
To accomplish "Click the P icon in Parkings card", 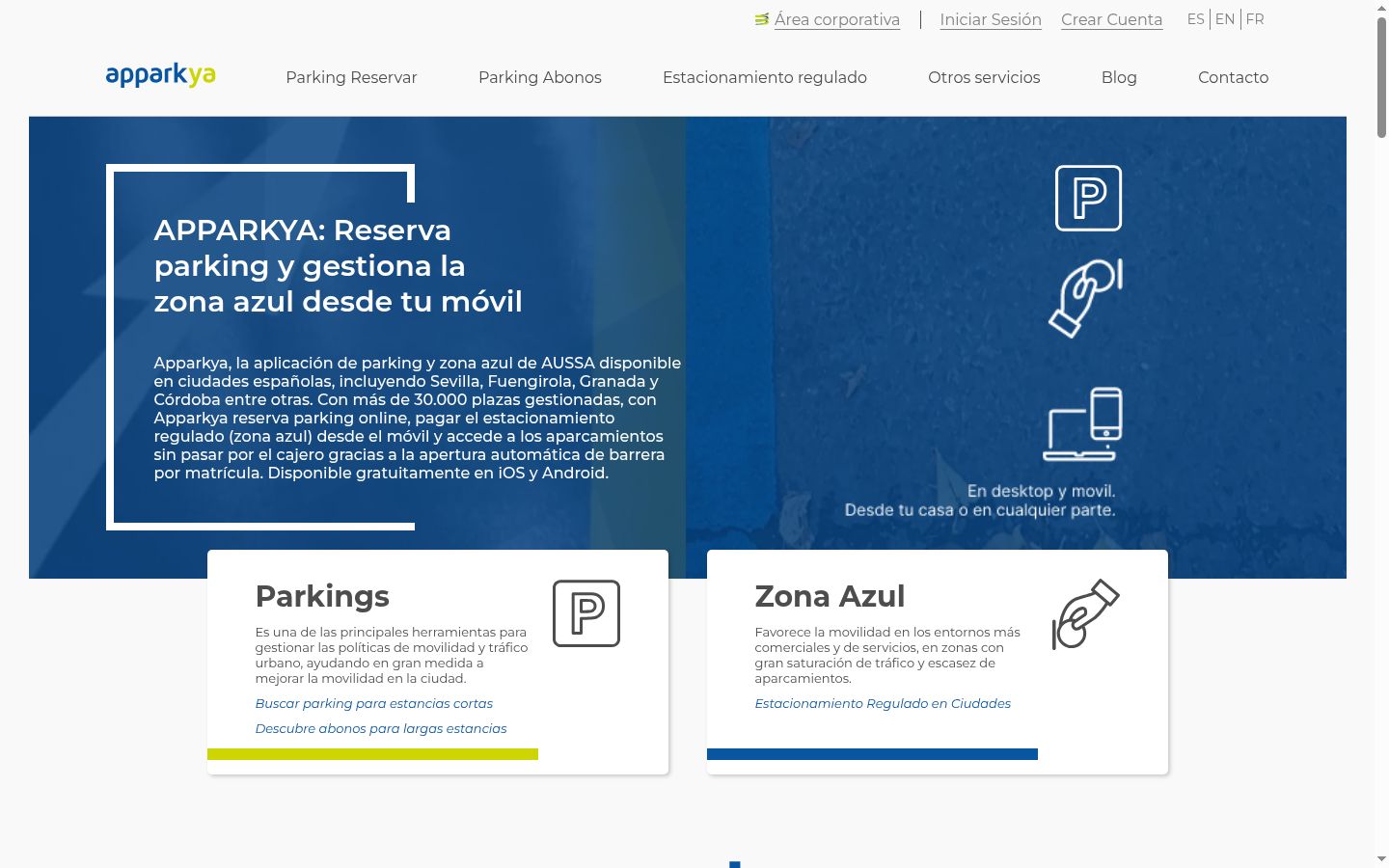I will pos(586,613).
